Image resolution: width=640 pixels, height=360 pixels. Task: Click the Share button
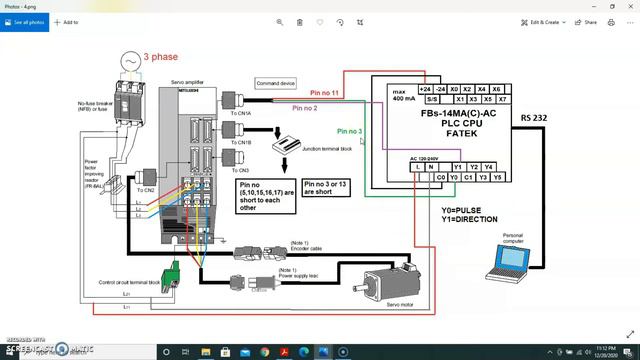click(586, 22)
